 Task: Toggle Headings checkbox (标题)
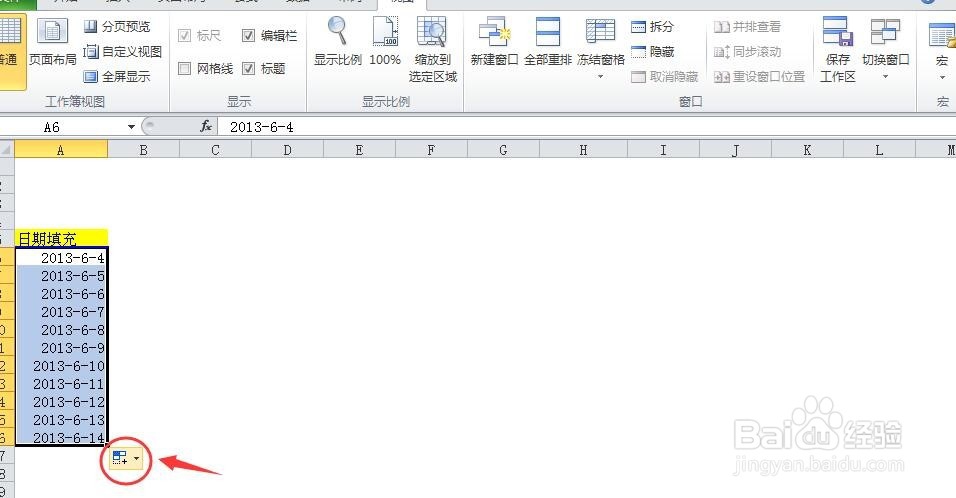[248, 68]
